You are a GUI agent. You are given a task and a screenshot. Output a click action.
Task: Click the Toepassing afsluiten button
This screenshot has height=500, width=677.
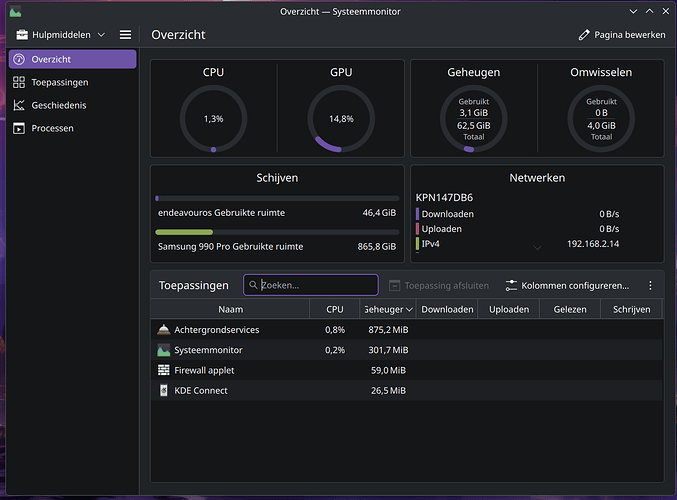(438, 286)
